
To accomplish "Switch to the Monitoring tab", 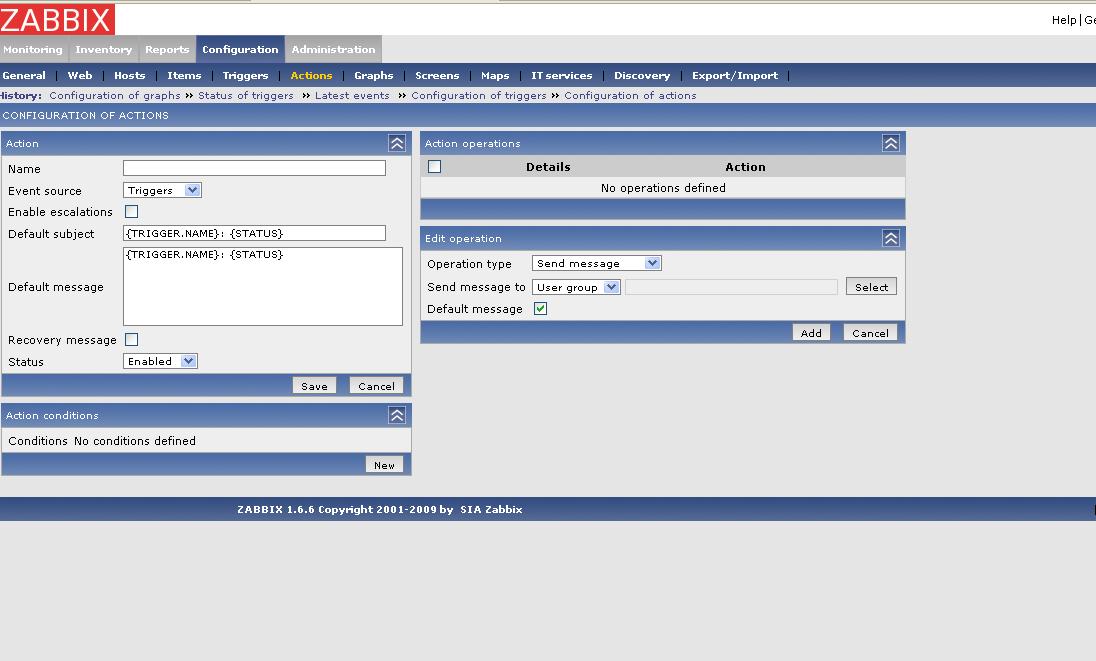I will coord(33,50).
